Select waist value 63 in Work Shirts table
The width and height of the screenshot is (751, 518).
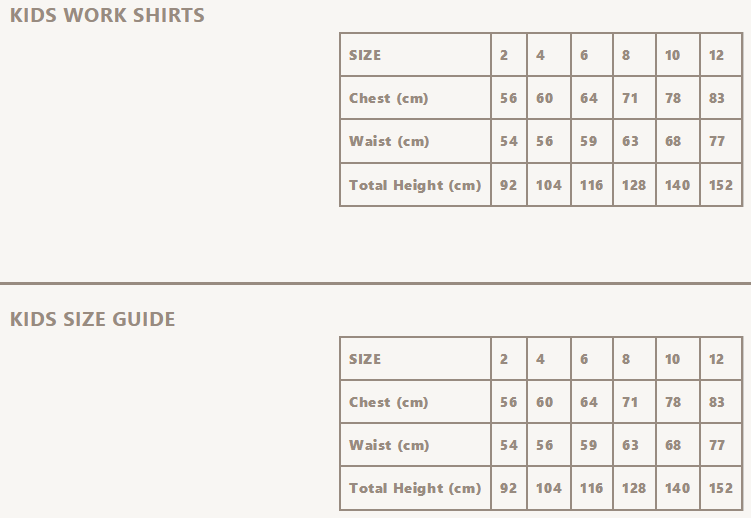pyautogui.click(x=630, y=141)
